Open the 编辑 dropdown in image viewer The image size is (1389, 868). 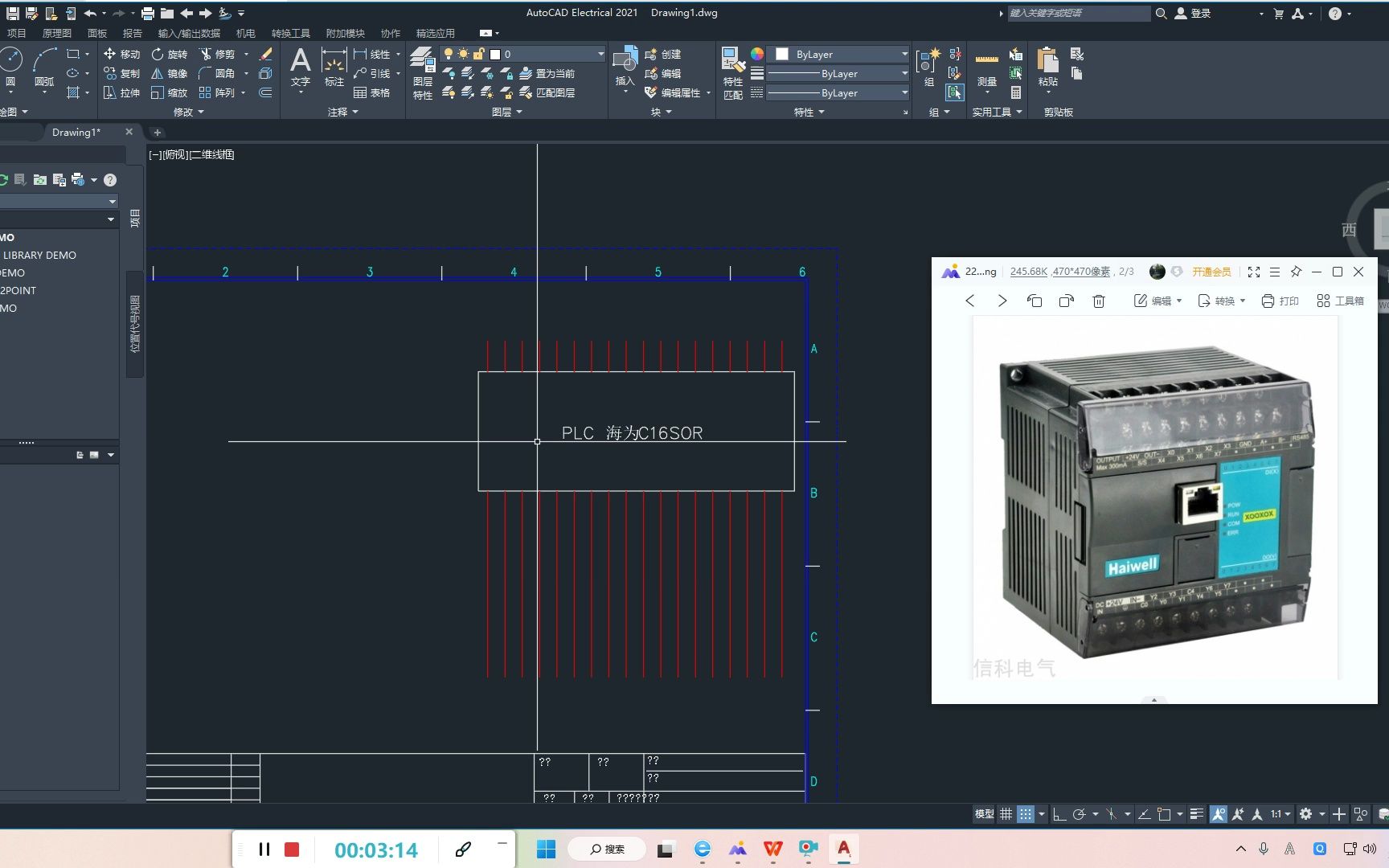(x=1157, y=301)
